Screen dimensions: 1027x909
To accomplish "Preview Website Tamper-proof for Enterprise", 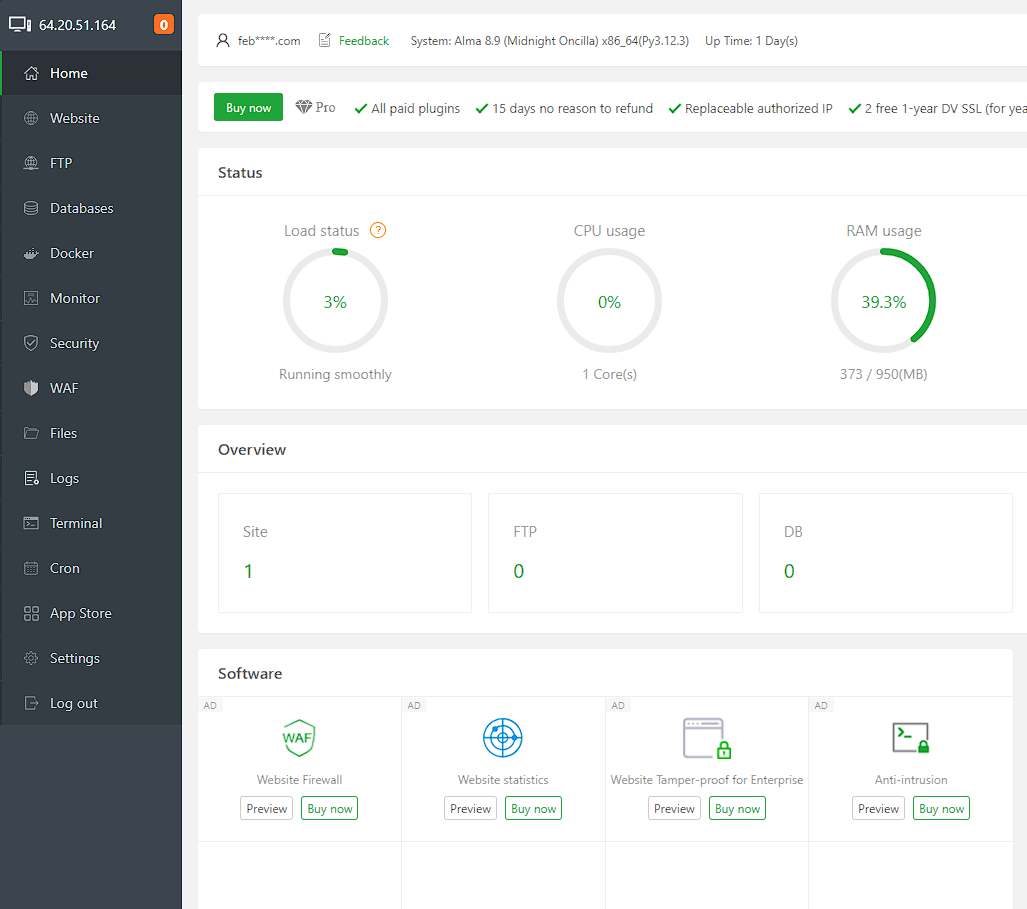I will click(674, 809).
